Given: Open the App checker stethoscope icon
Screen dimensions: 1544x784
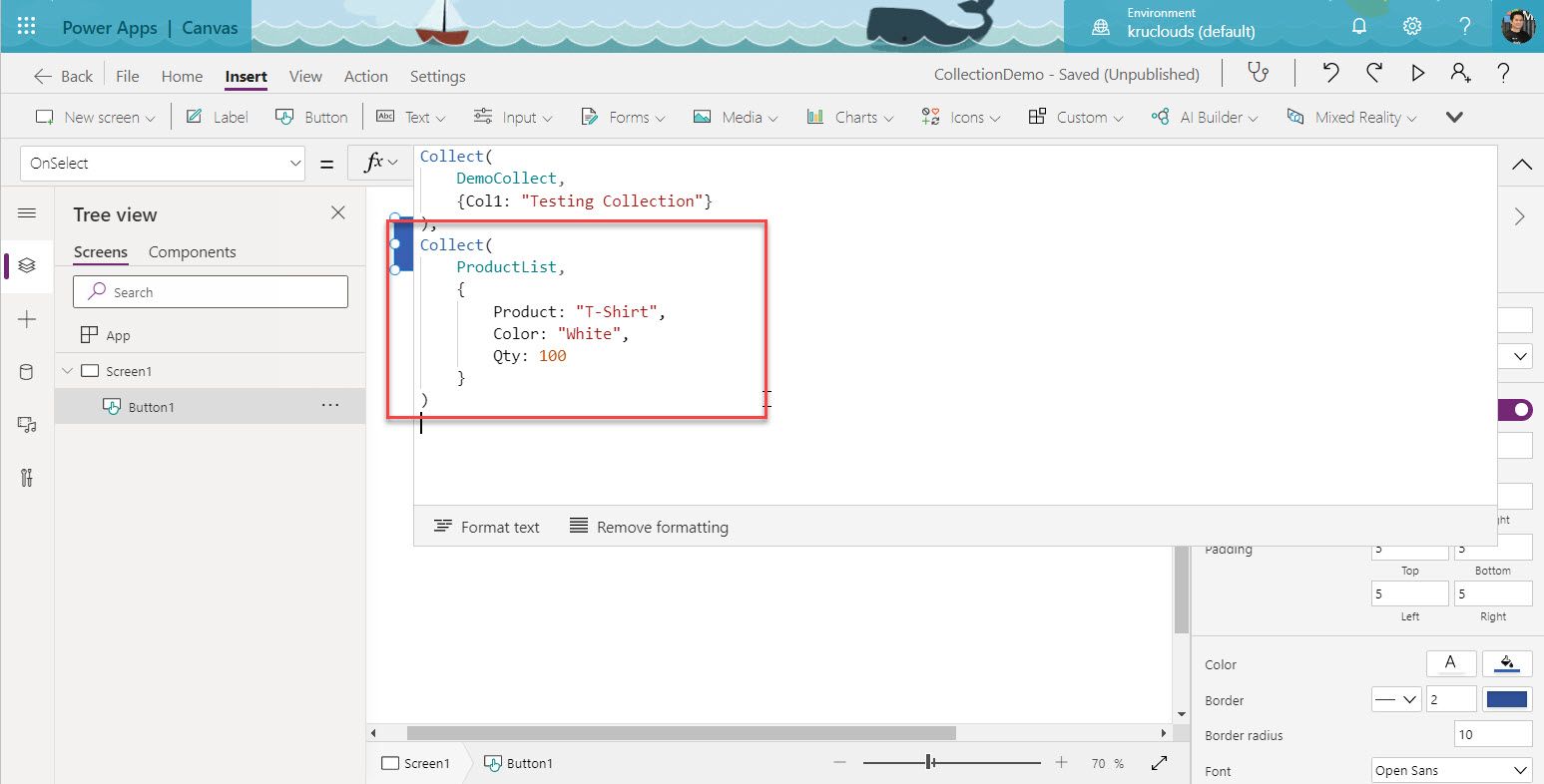Looking at the screenshot, I should click(1260, 74).
